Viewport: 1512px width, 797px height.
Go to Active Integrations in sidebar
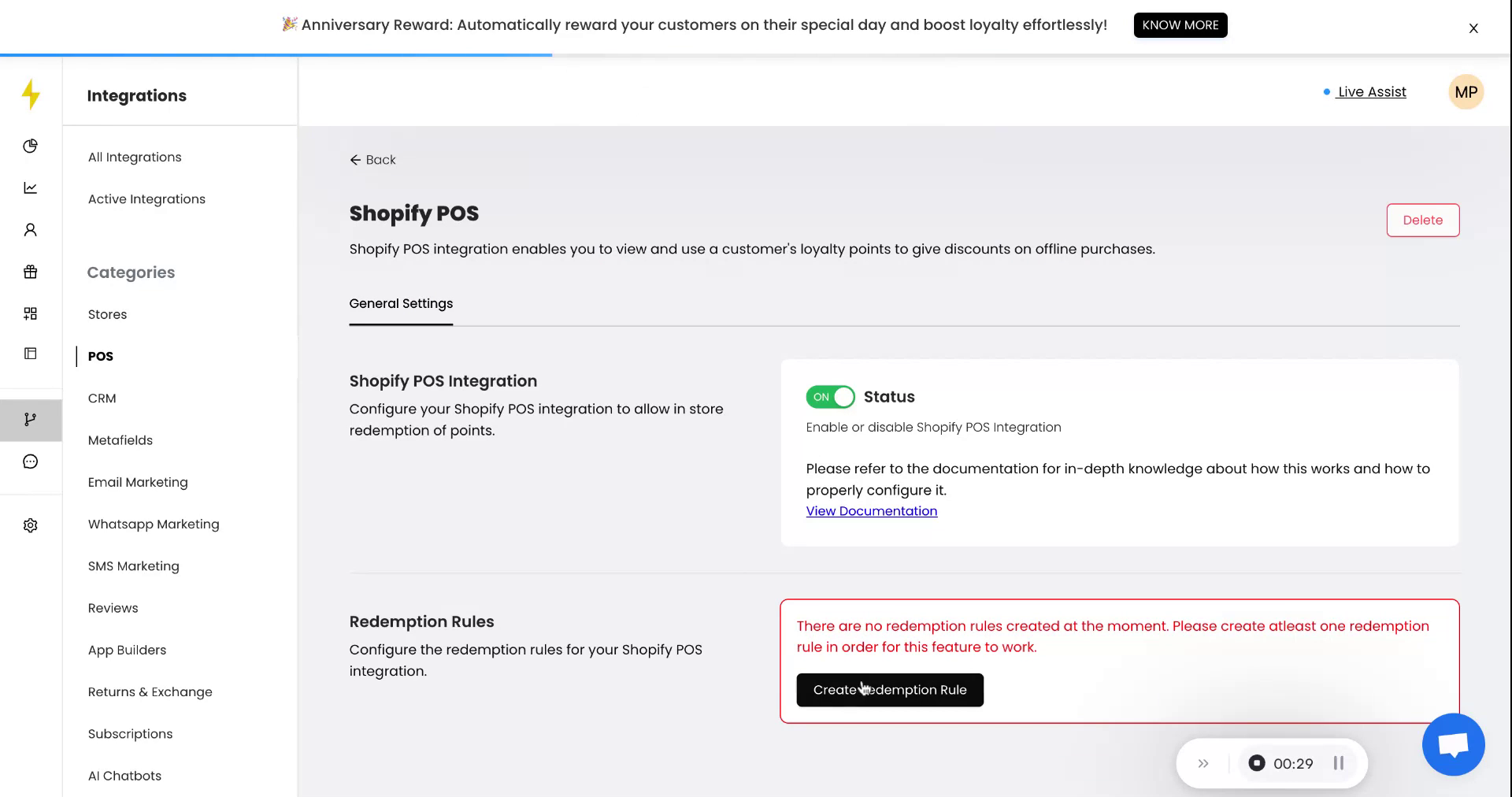point(146,199)
